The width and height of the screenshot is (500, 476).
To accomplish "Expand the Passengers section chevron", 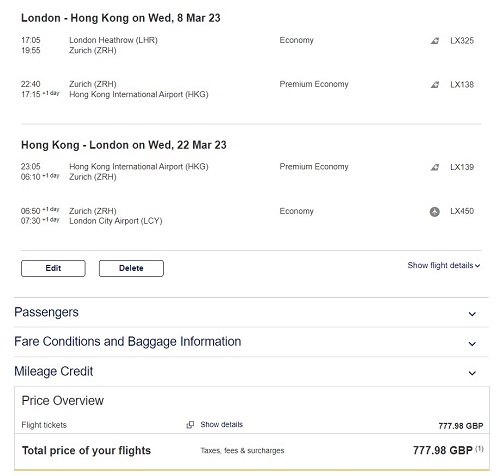I will 472,314.
